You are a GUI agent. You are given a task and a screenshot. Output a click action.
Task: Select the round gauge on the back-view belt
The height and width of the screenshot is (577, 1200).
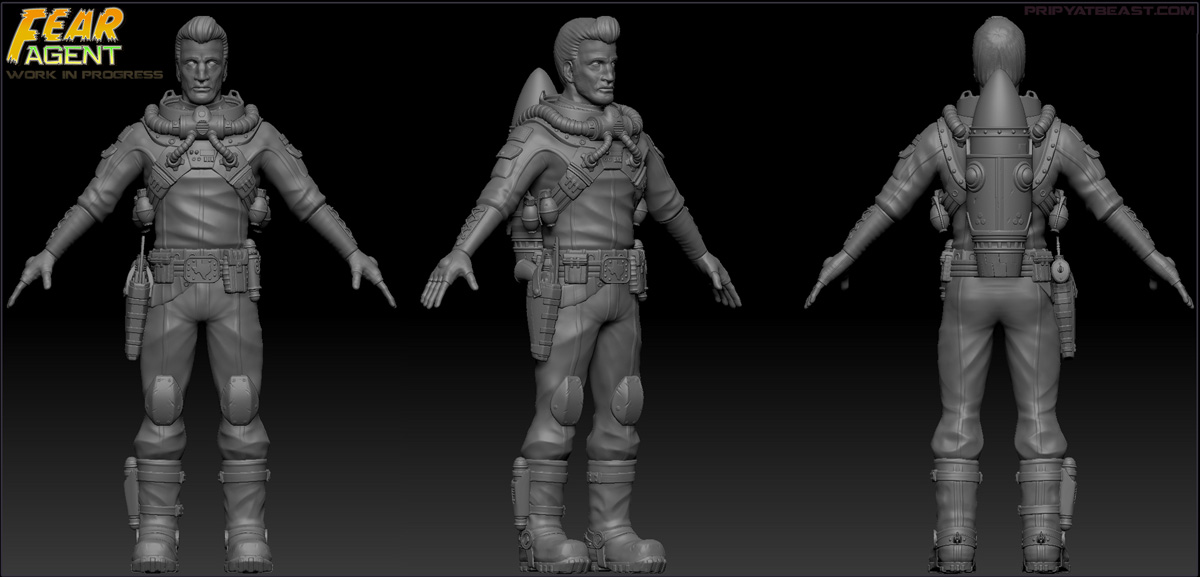point(1059,270)
